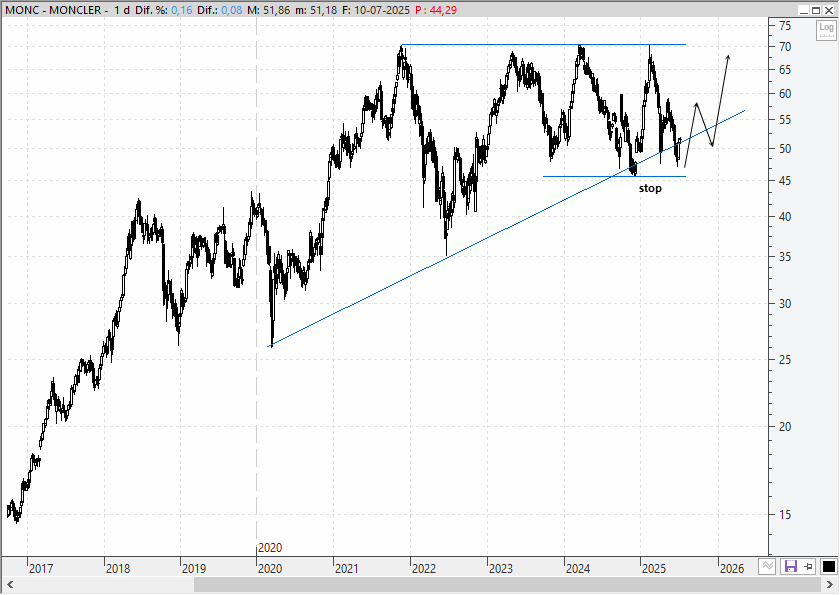The image size is (840, 595).
Task: Click the 2026 label on time axis
Action: point(732,568)
